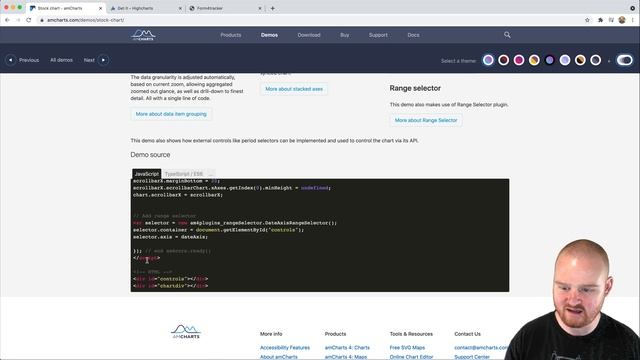Open the Docs menu item

click(413, 35)
